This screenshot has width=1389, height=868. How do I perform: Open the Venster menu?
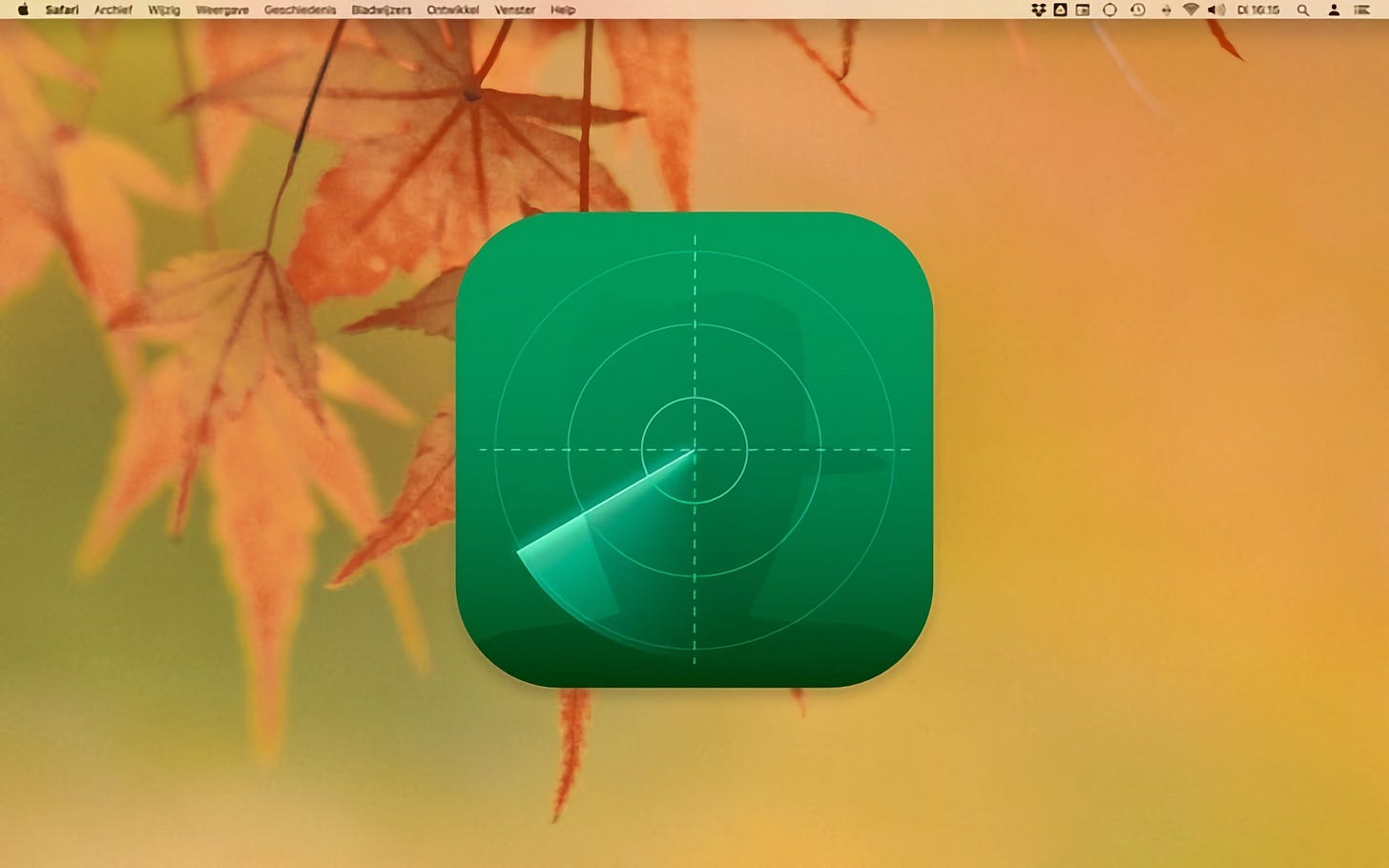pyautogui.click(x=515, y=10)
